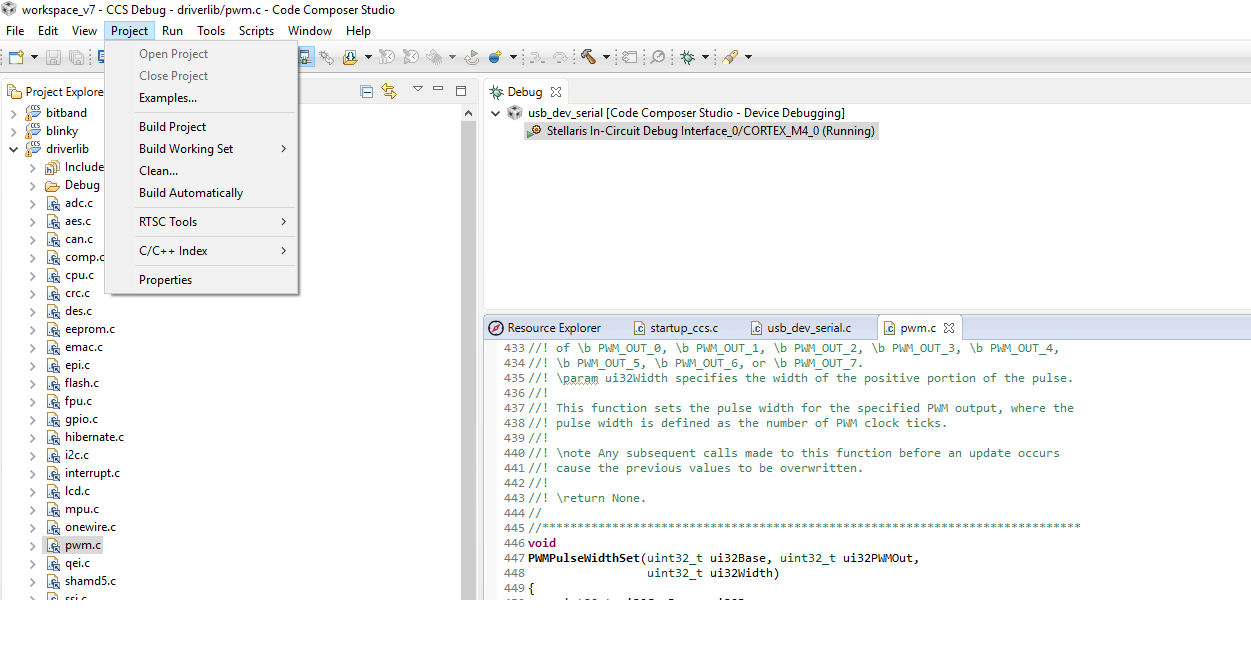The width and height of the screenshot is (1251, 648).
Task: Select pwm.c in Project Explorer
Action: [82, 545]
